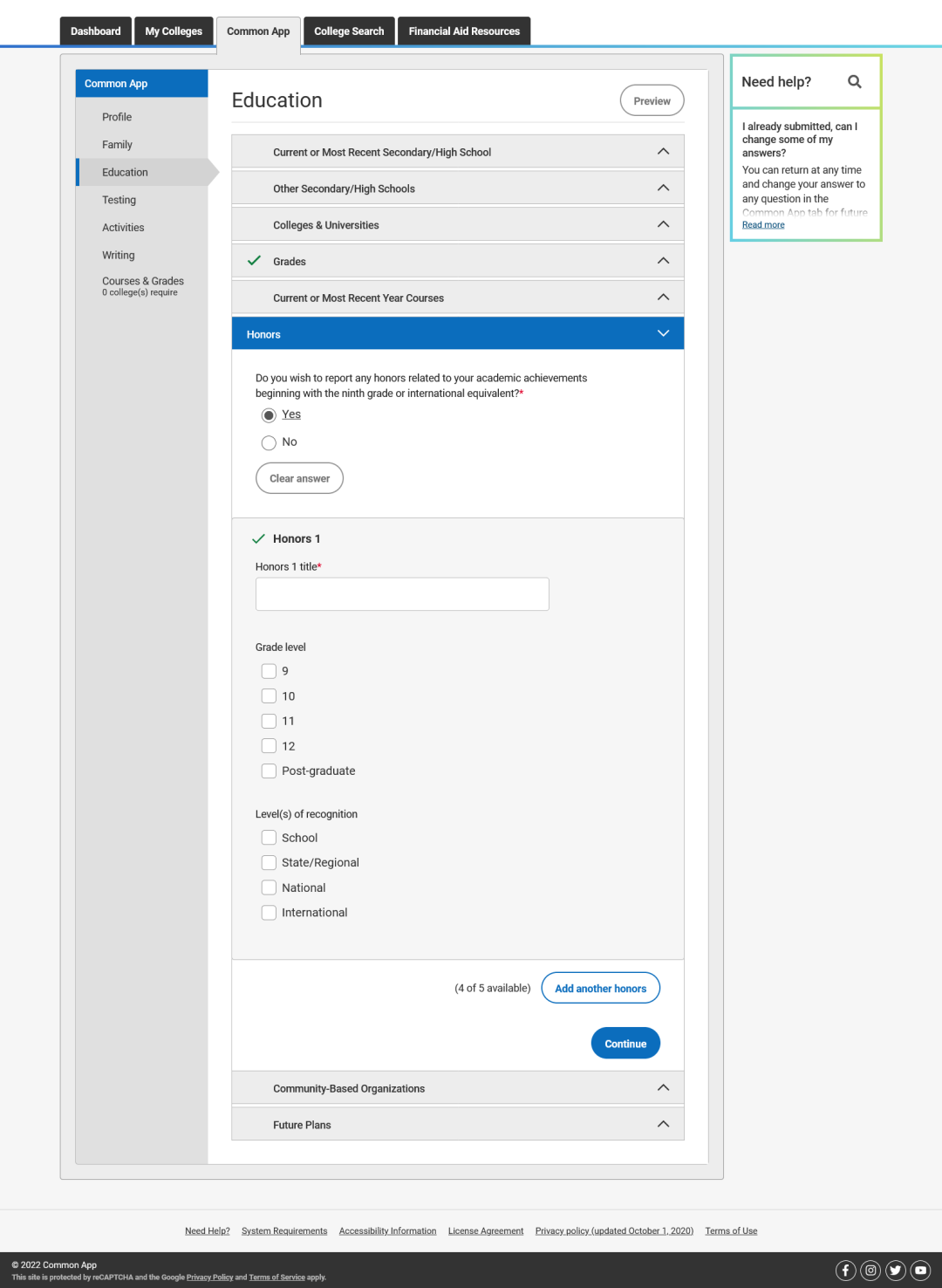Open the YouTube social icon
942x1288 pixels.
[921, 1271]
